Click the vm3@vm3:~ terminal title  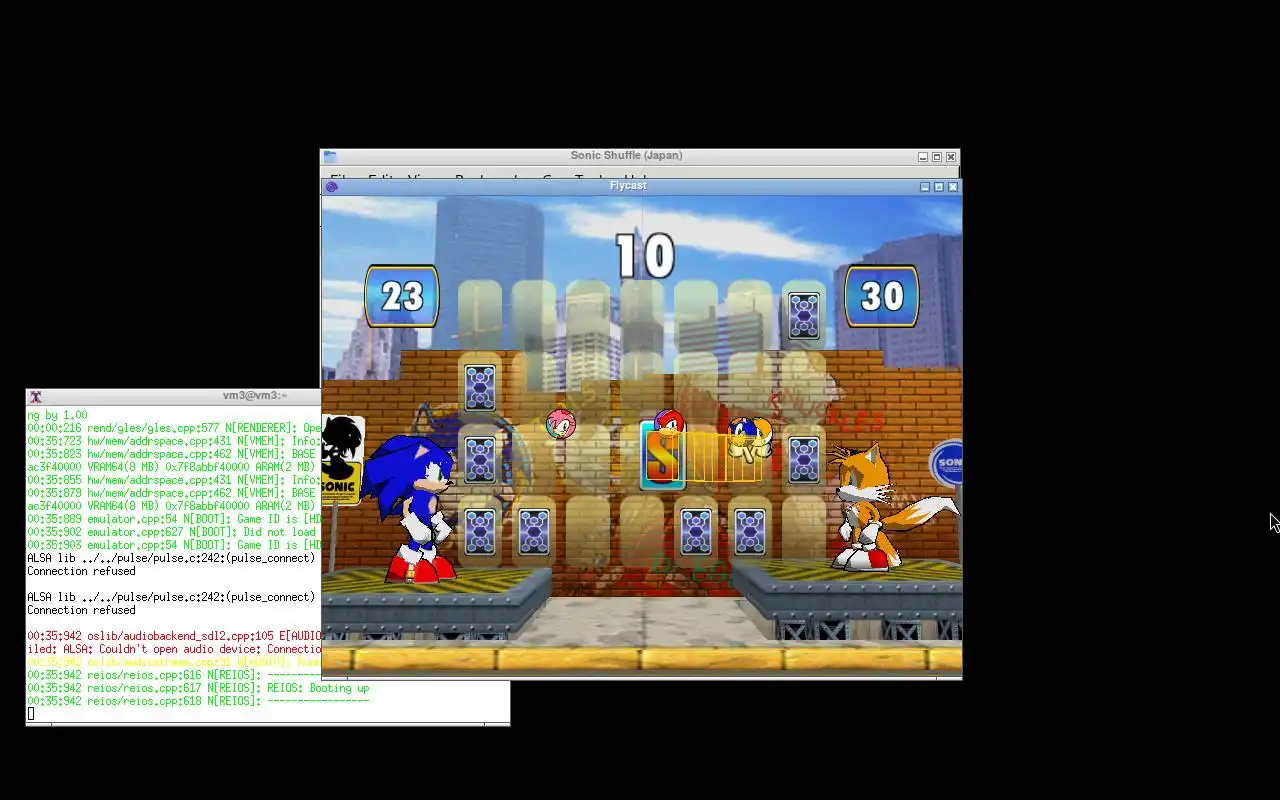[x=255, y=396]
